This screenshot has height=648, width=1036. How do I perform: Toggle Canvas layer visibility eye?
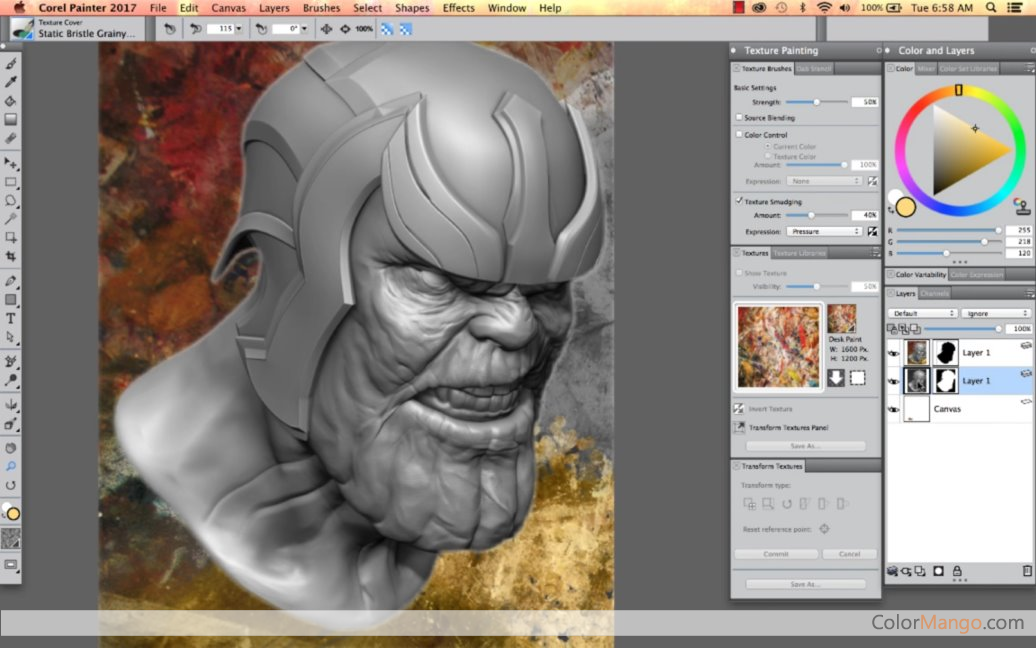pyautogui.click(x=893, y=410)
